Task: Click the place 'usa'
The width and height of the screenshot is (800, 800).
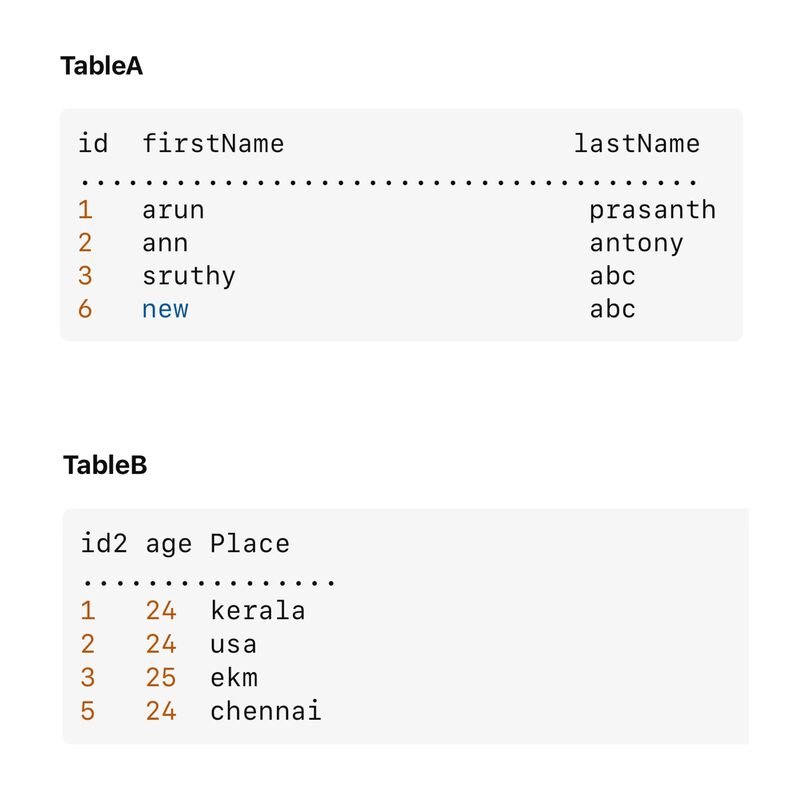Action: (234, 645)
